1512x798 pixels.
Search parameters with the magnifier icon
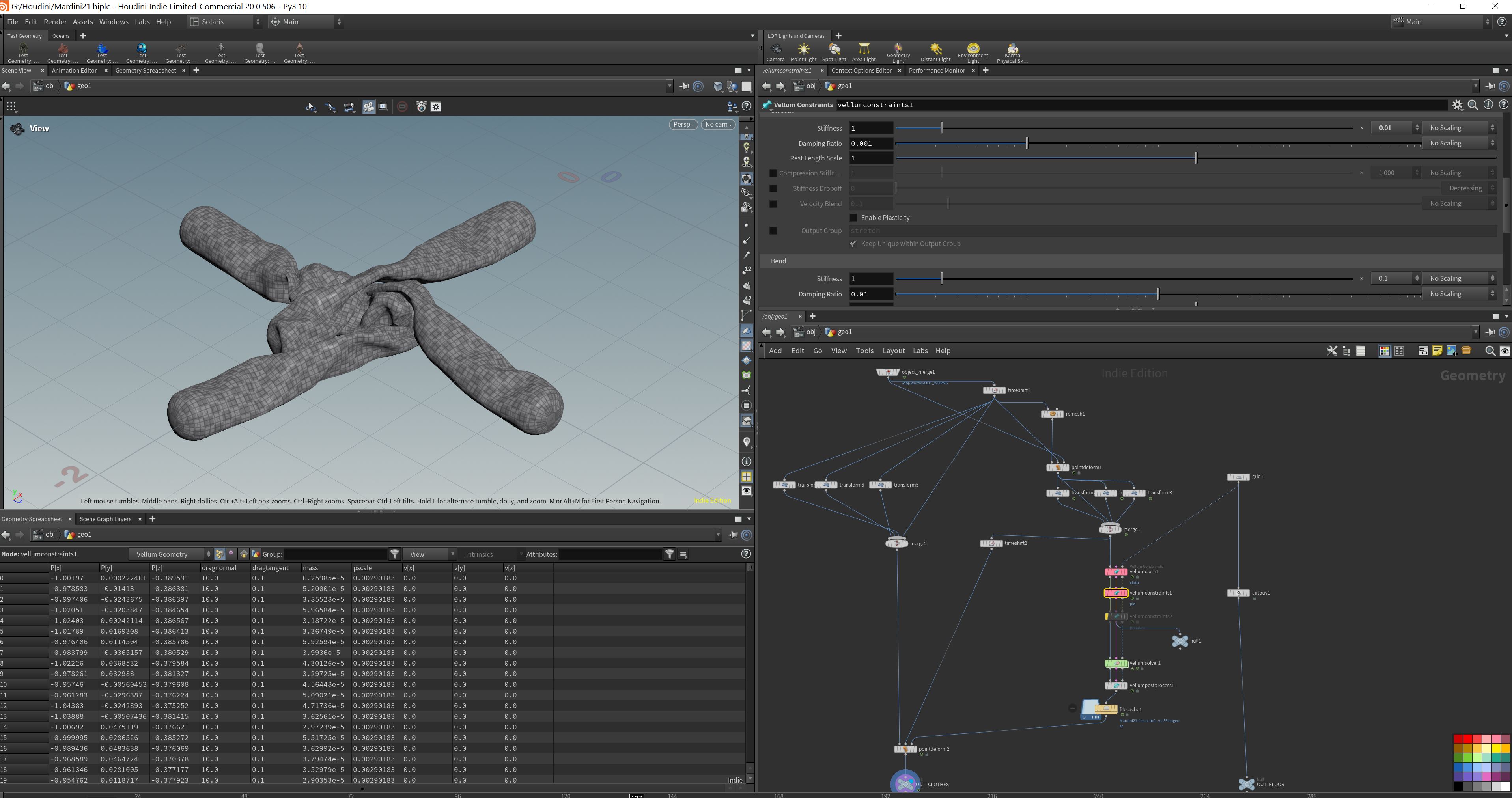pos(1473,105)
